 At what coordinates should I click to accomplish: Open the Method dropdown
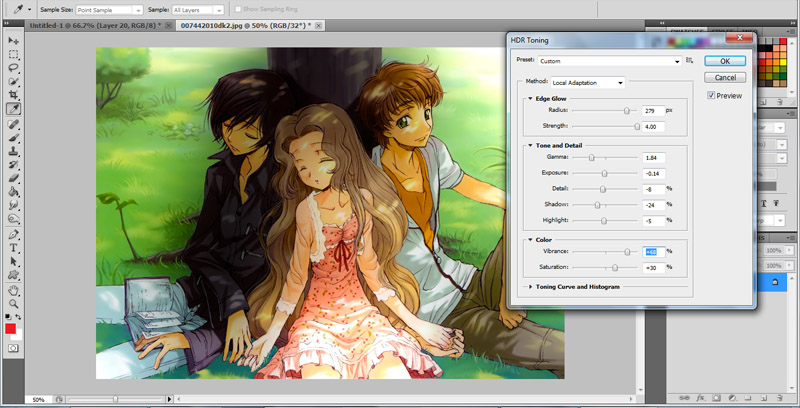[x=587, y=82]
